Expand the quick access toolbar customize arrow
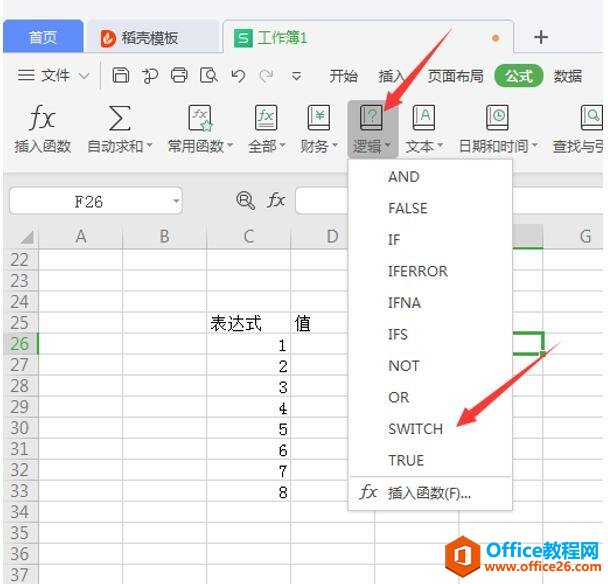 (x=297, y=76)
